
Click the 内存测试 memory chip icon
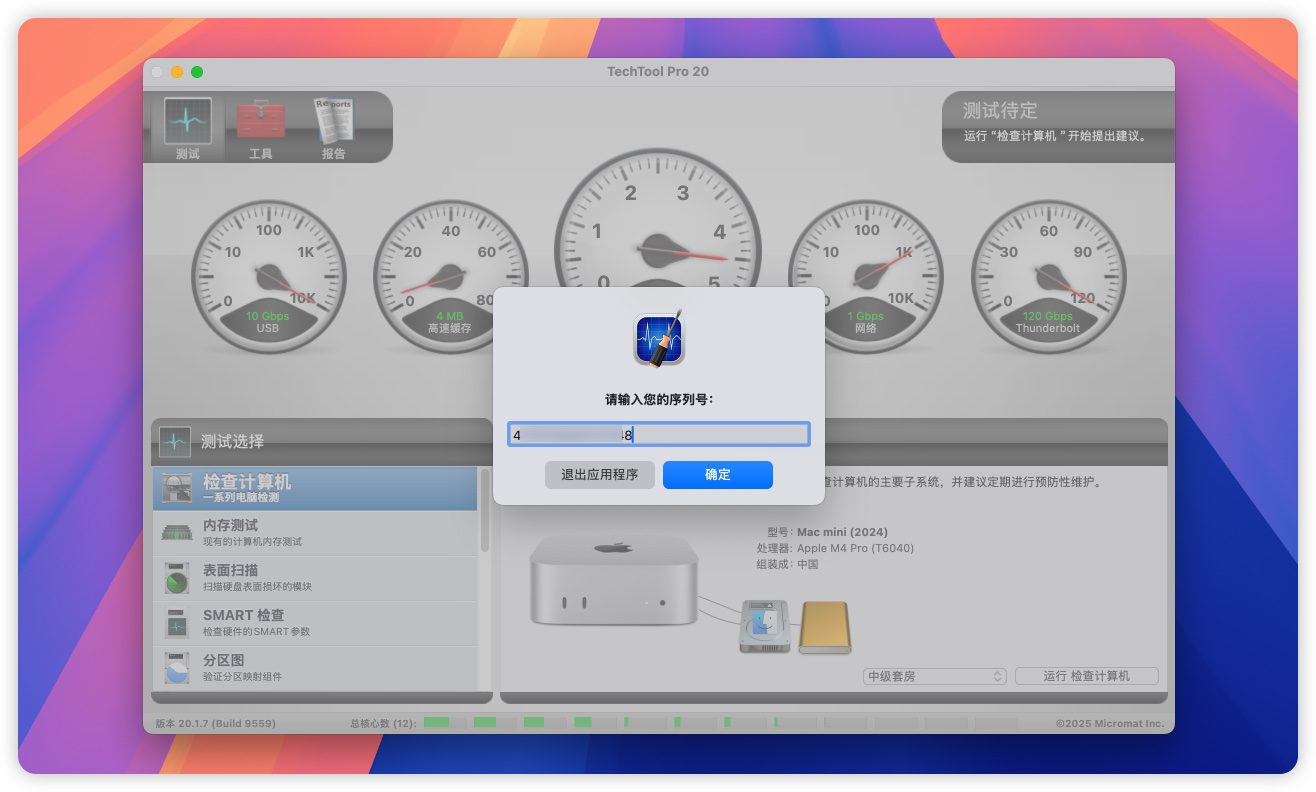coord(177,533)
